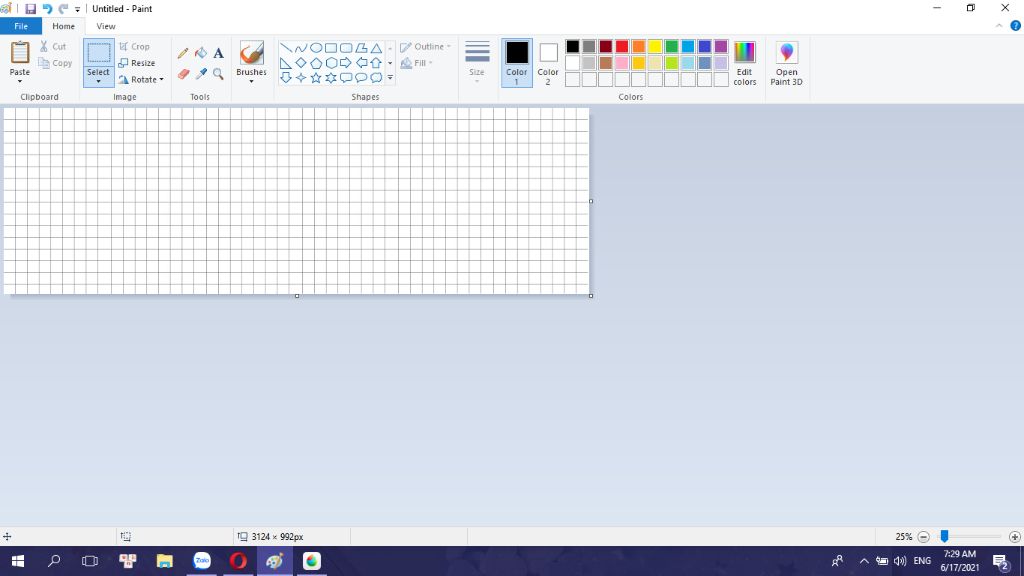Click the Copy button
1024x576 pixels.
tap(56, 63)
